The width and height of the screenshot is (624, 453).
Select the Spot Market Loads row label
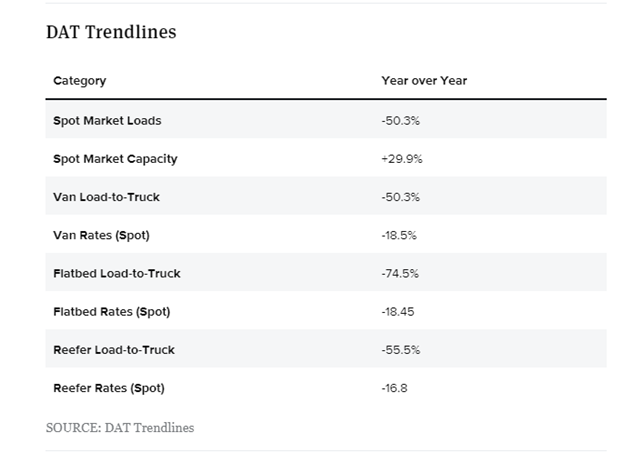pos(107,120)
